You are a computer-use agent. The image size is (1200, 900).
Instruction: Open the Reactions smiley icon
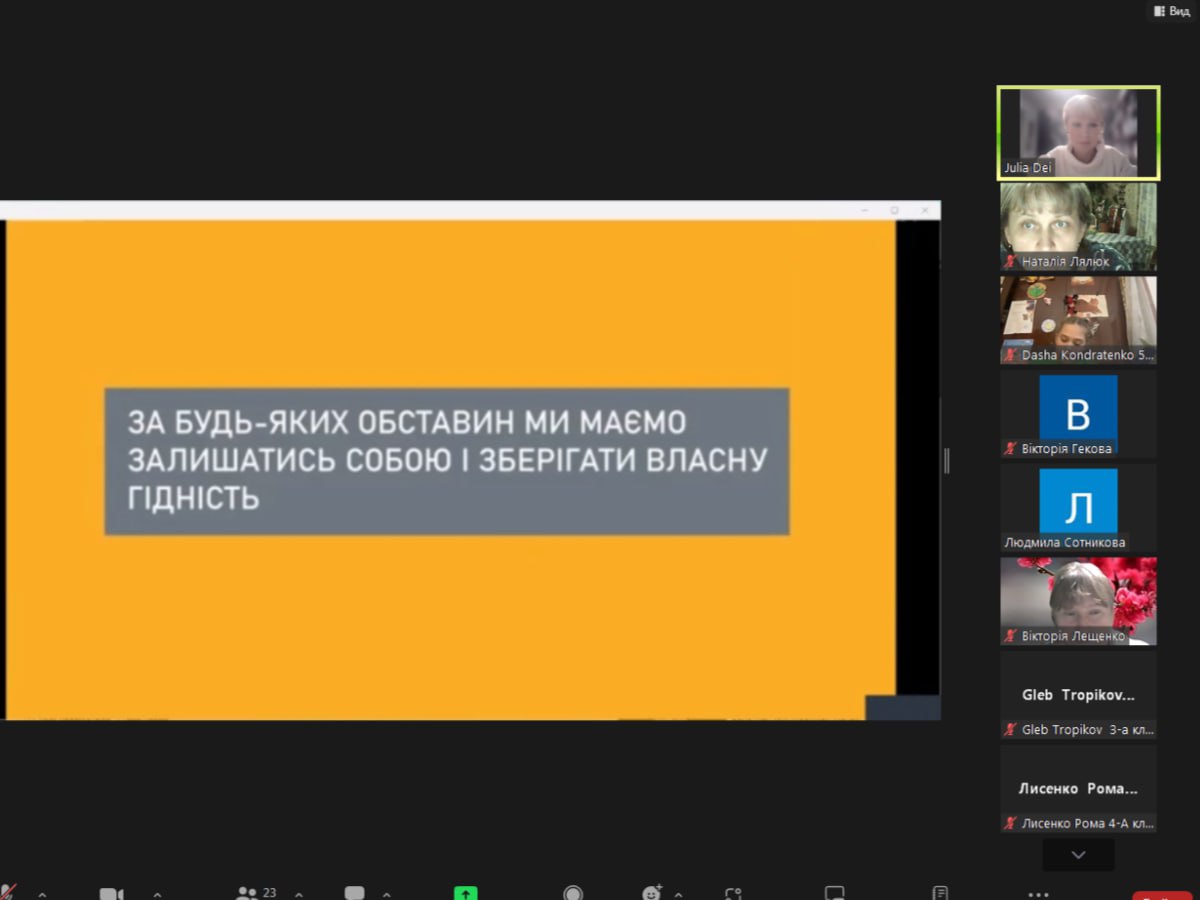(x=652, y=893)
